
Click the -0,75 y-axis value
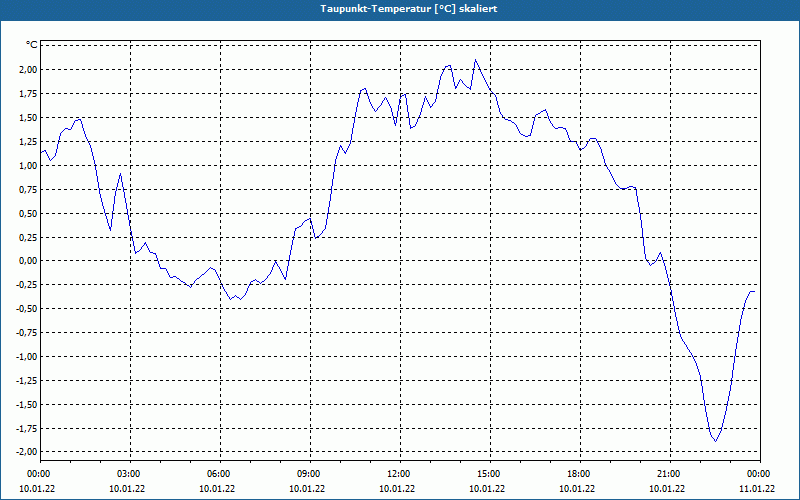coord(27,333)
